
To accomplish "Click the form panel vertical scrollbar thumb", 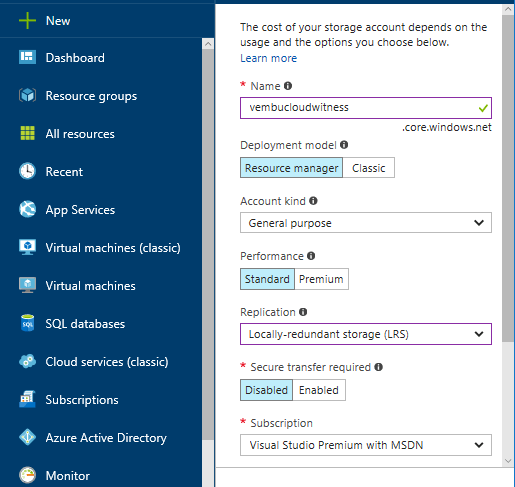I will (x=508, y=178).
